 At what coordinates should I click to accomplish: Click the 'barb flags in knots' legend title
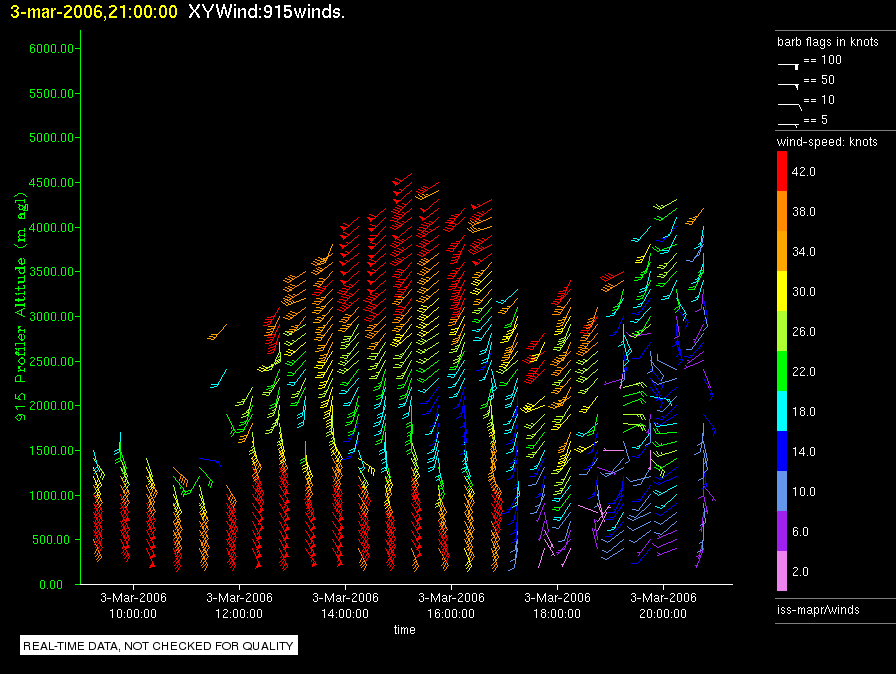coord(827,42)
